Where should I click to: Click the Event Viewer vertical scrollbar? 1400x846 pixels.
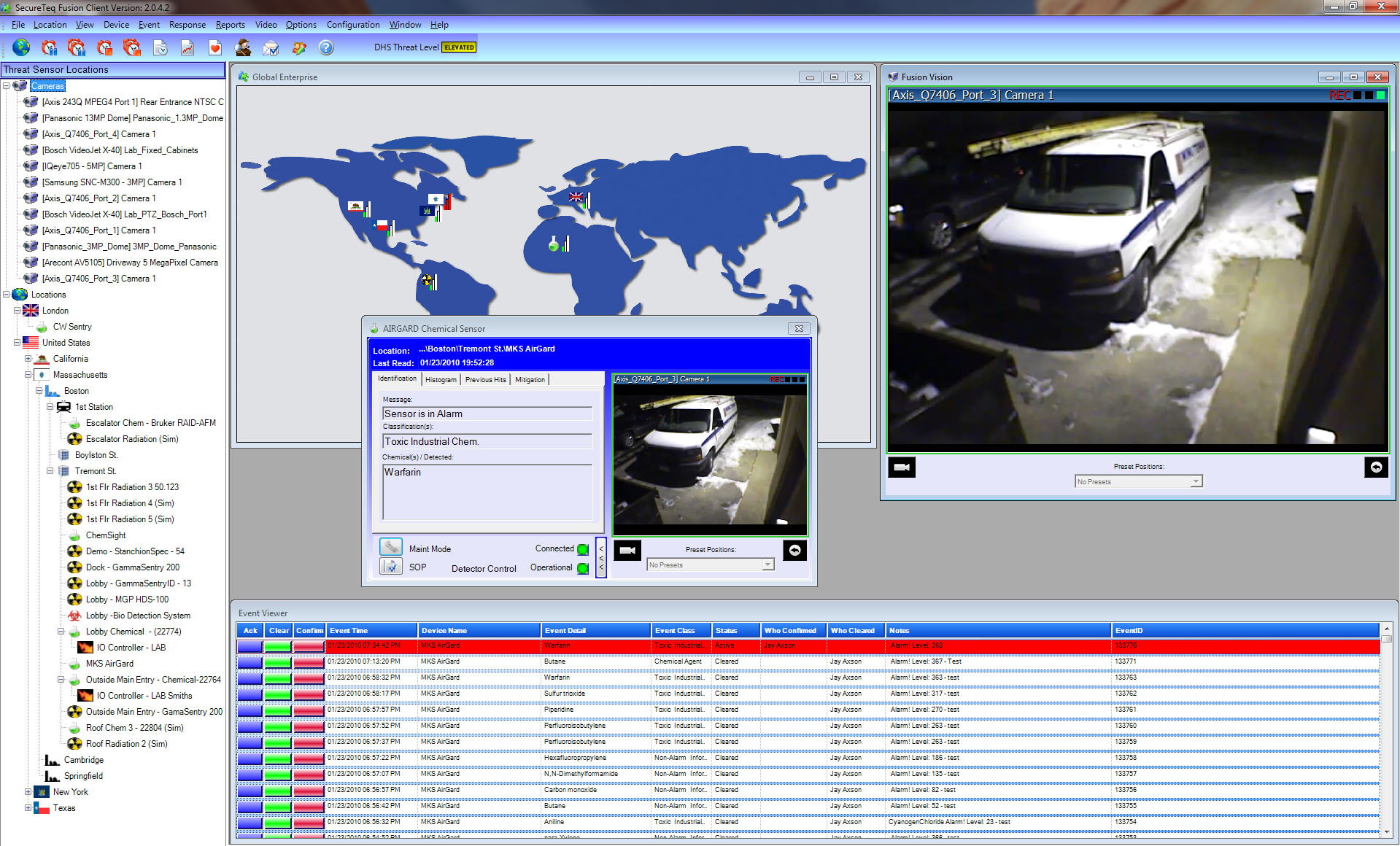point(1386,729)
